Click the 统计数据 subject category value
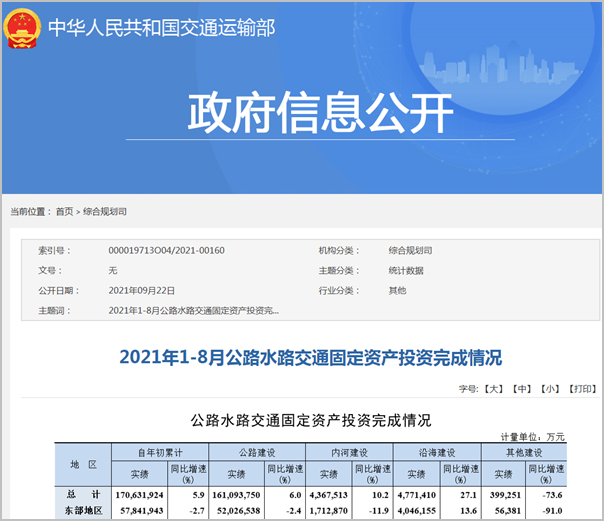Image resolution: width=604 pixels, height=521 pixels. [406, 270]
